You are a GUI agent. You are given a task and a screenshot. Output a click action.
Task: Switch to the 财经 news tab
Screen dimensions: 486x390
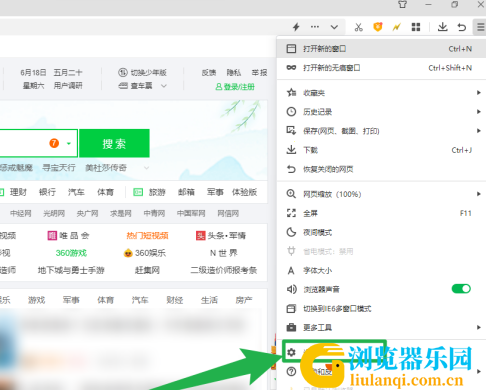(175, 300)
